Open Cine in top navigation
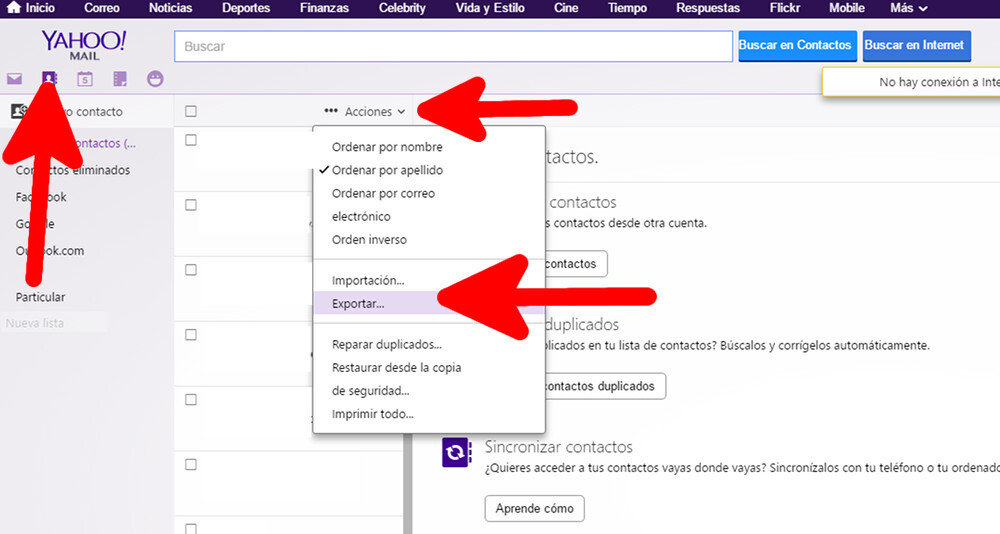This screenshot has height=534, width=1000. [x=566, y=8]
